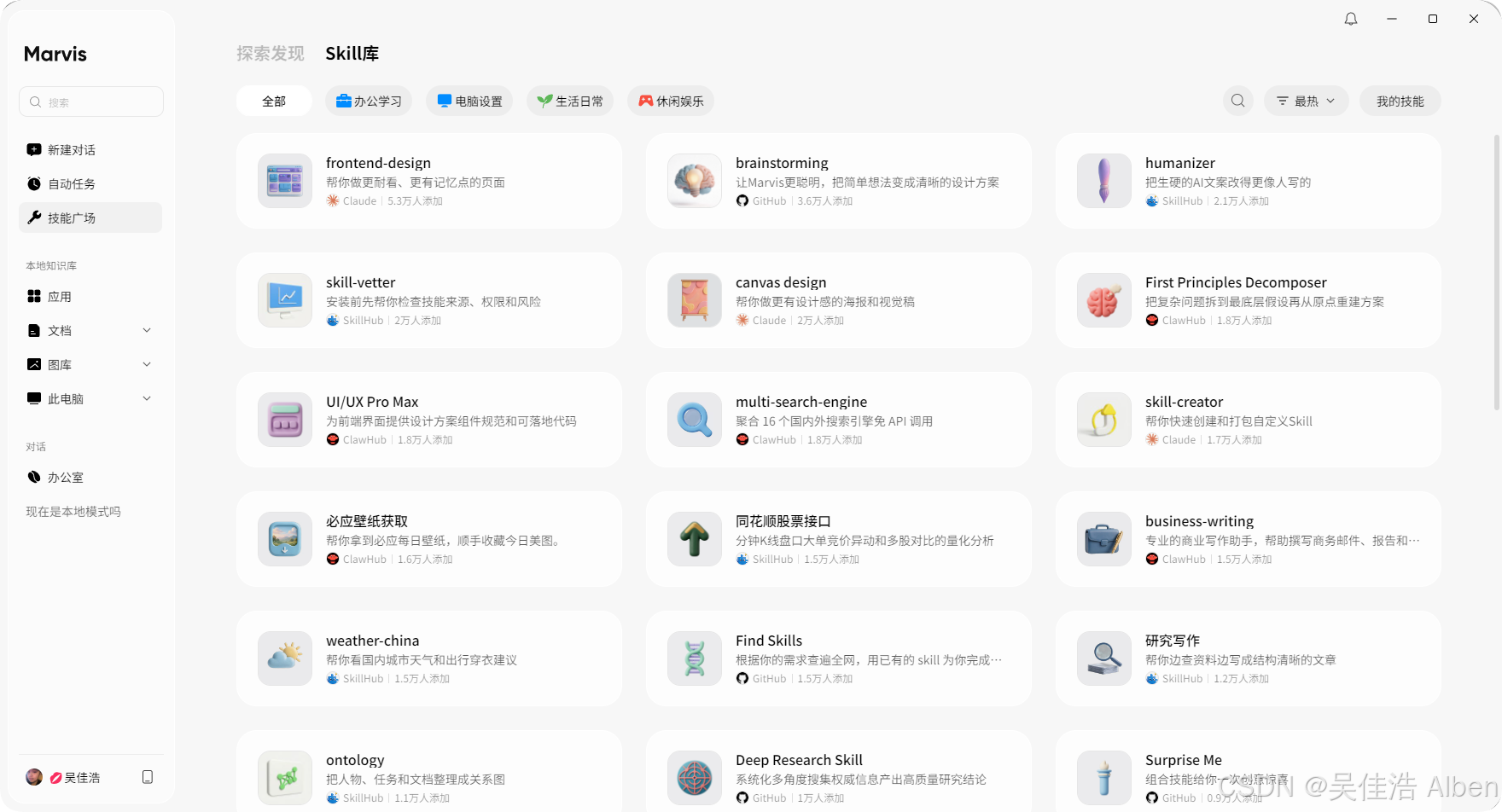This screenshot has width=1502, height=812.
Task: Click the weather-china title text
Action: (372, 641)
